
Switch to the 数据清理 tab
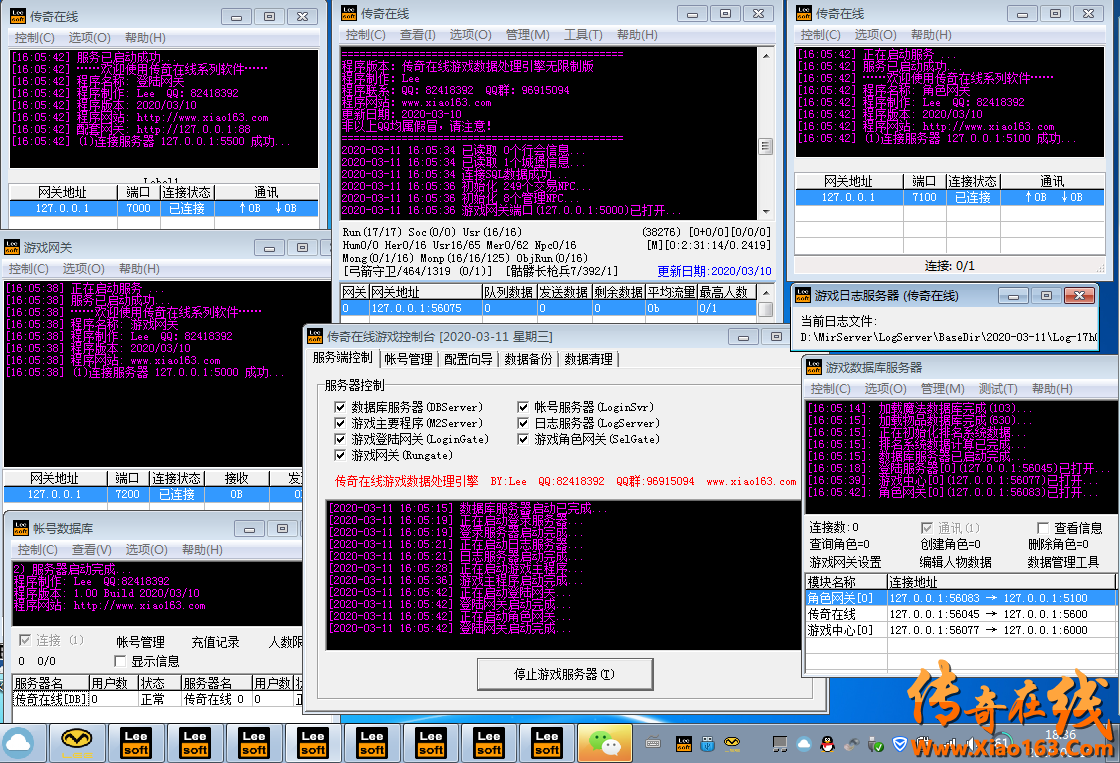589,359
